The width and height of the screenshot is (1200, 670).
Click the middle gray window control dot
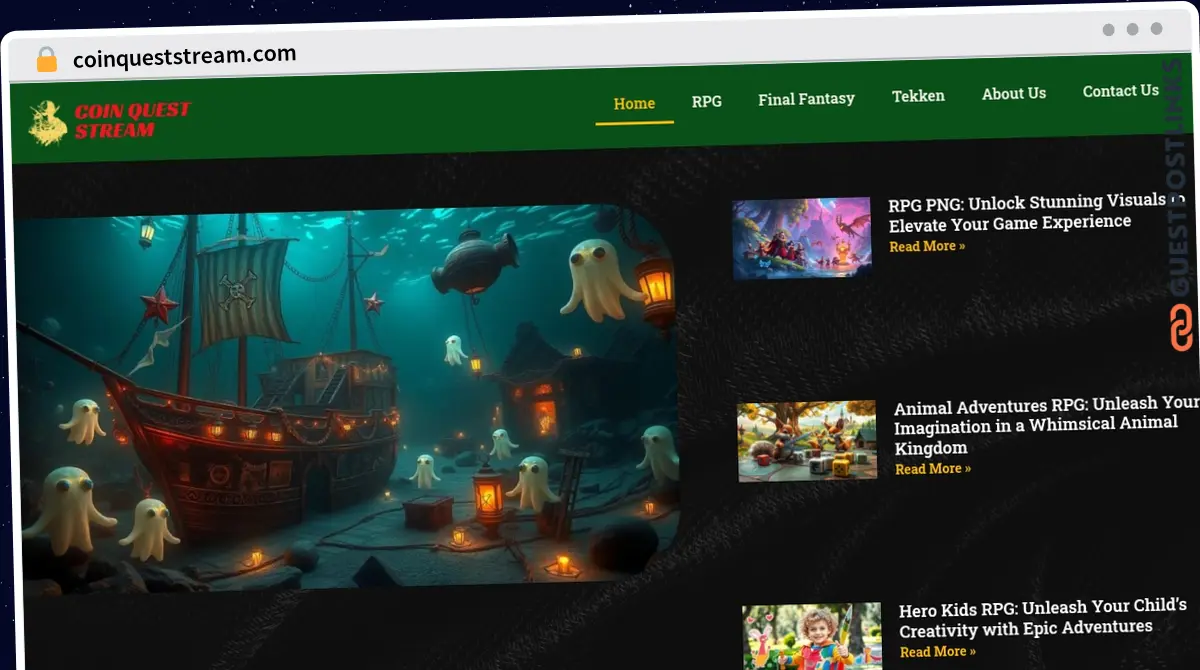tap(1133, 29)
